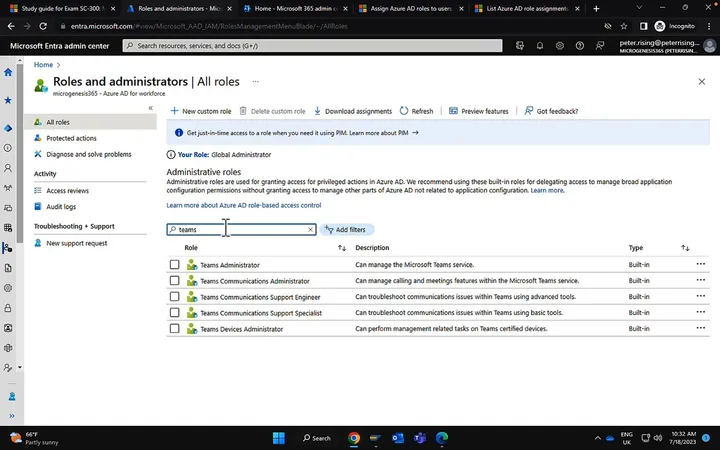
Task: Open the help question mark icon
Action: pos(579,45)
